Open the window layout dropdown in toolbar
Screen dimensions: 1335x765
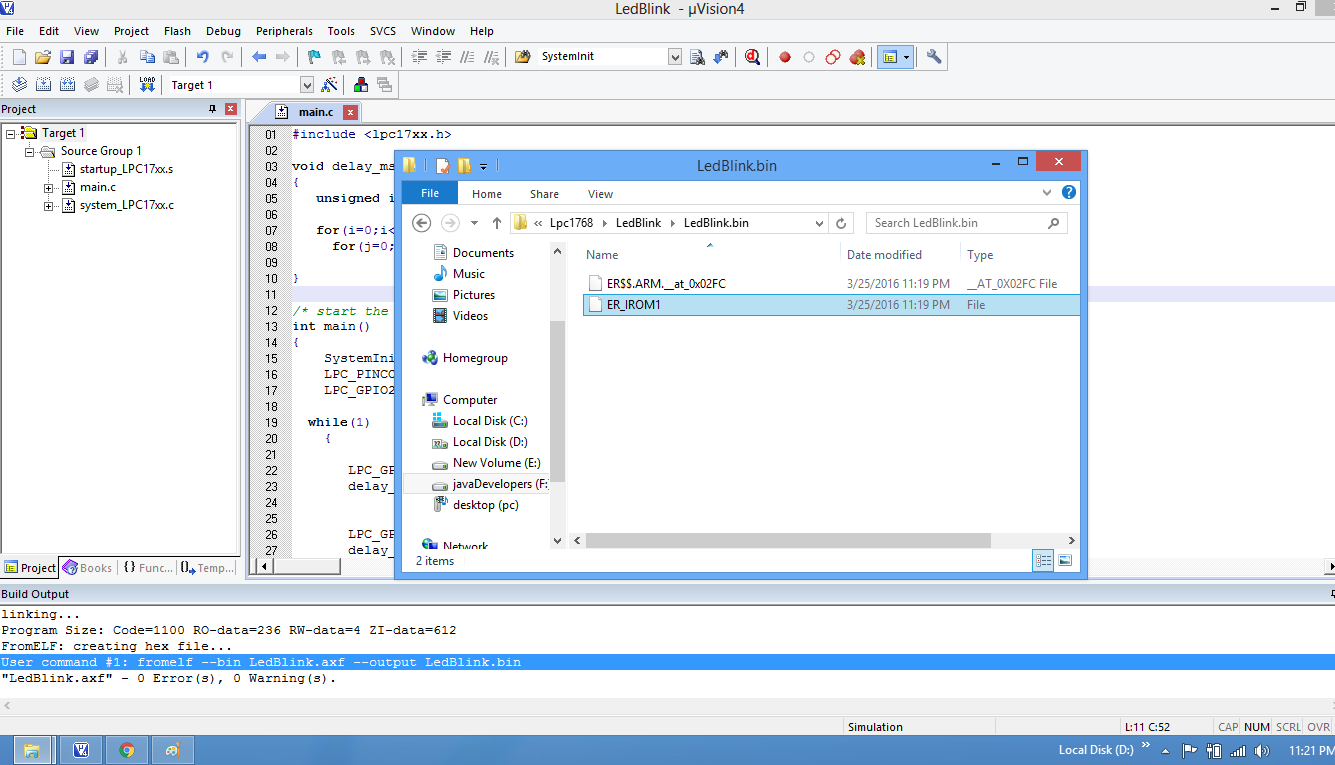click(907, 57)
